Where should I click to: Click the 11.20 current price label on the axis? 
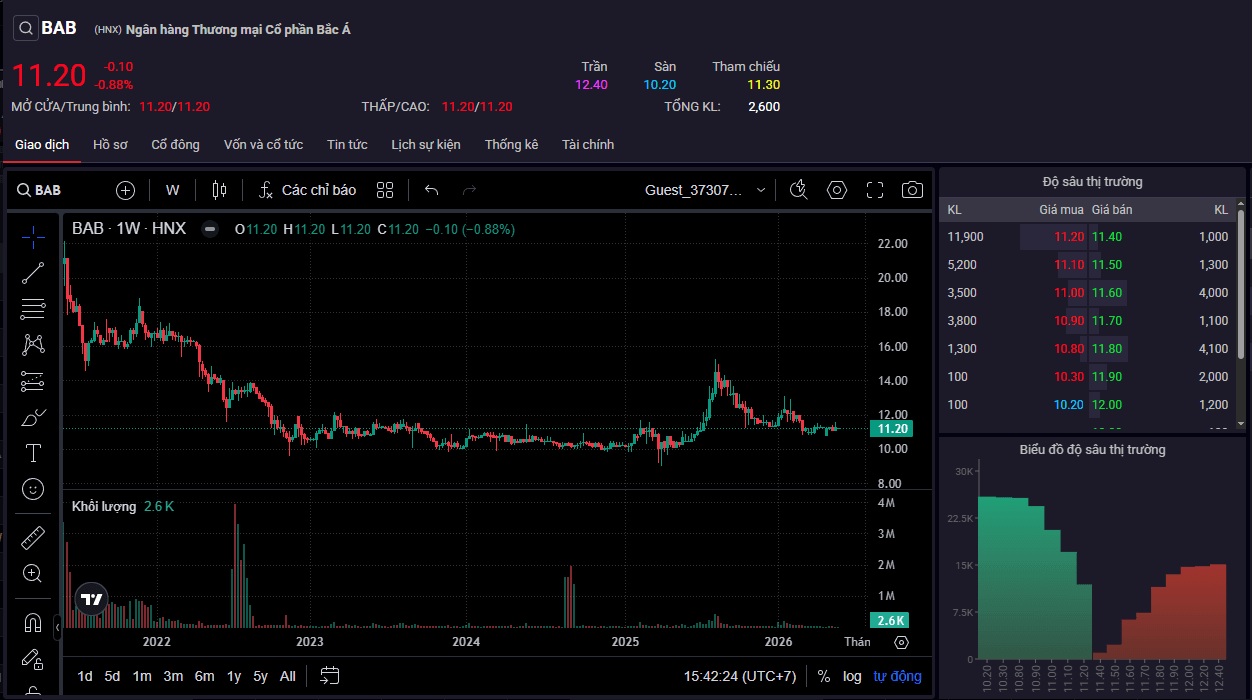pos(892,428)
